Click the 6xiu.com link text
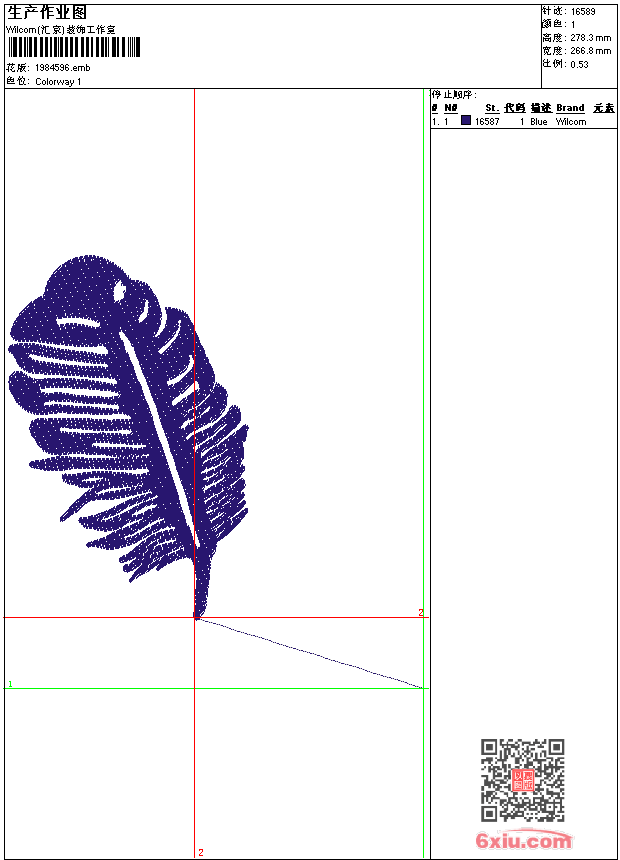Screen dimensions: 620x860 coord(523,840)
